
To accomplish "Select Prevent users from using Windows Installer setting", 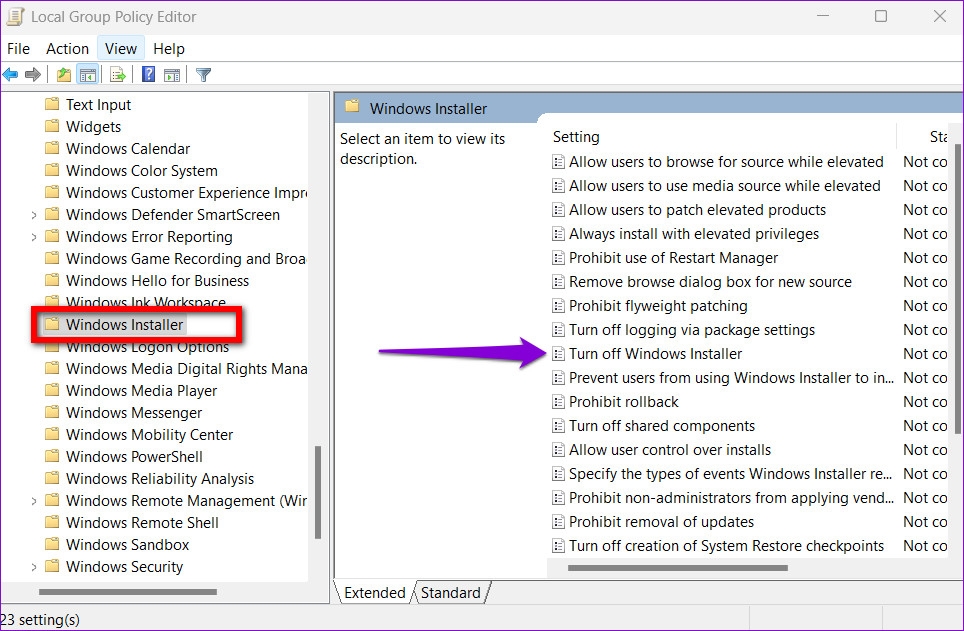I will tap(731, 378).
